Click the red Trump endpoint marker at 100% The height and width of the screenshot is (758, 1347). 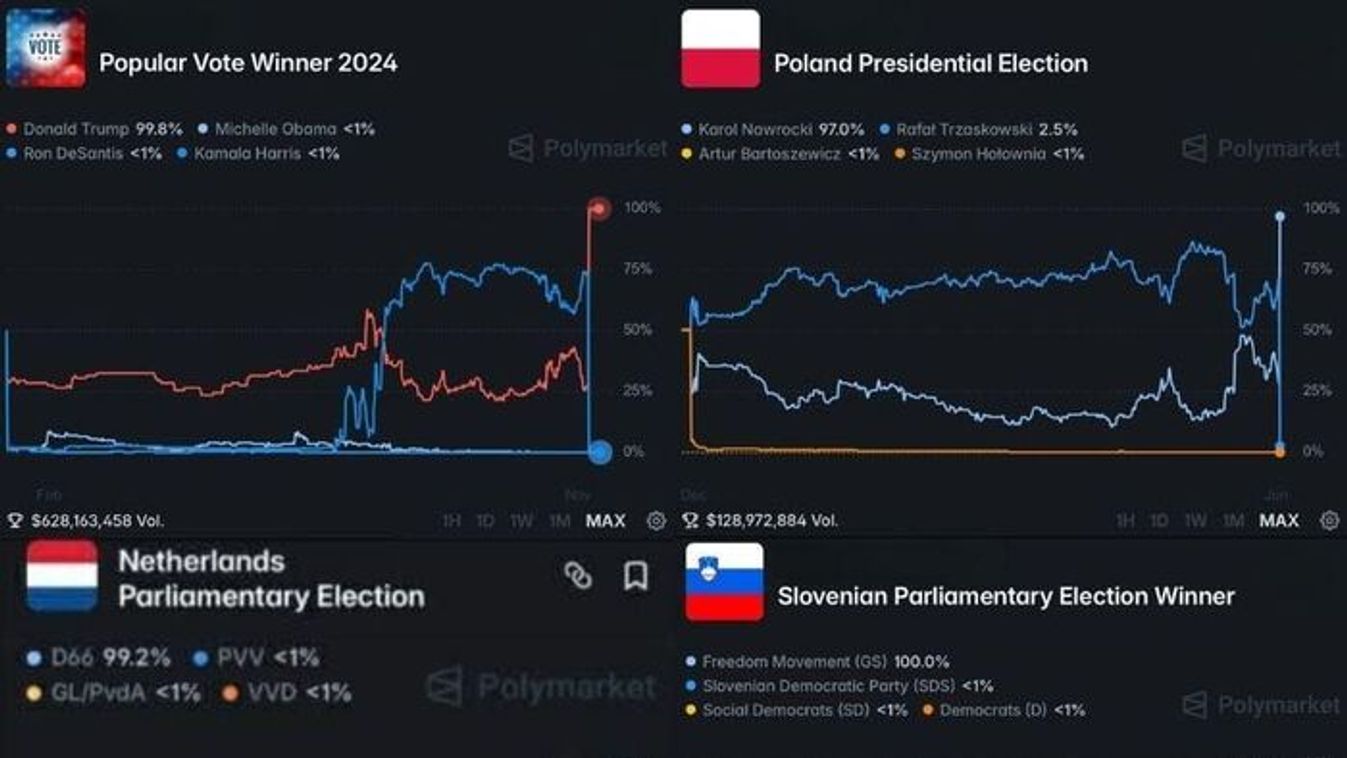(x=600, y=208)
